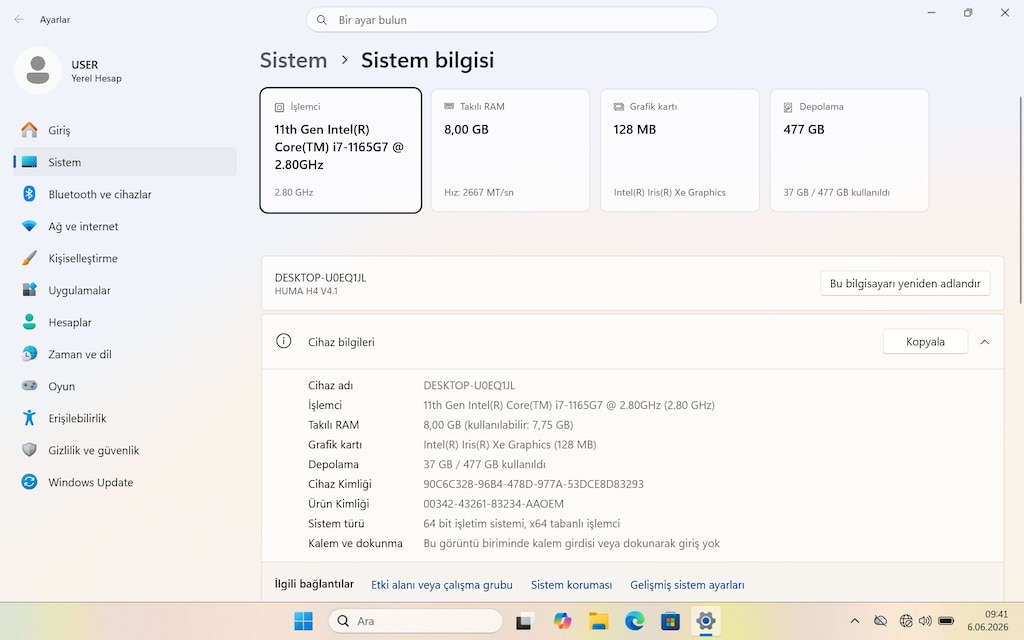Click the Cihaz bilgileri info icon

coord(283,341)
